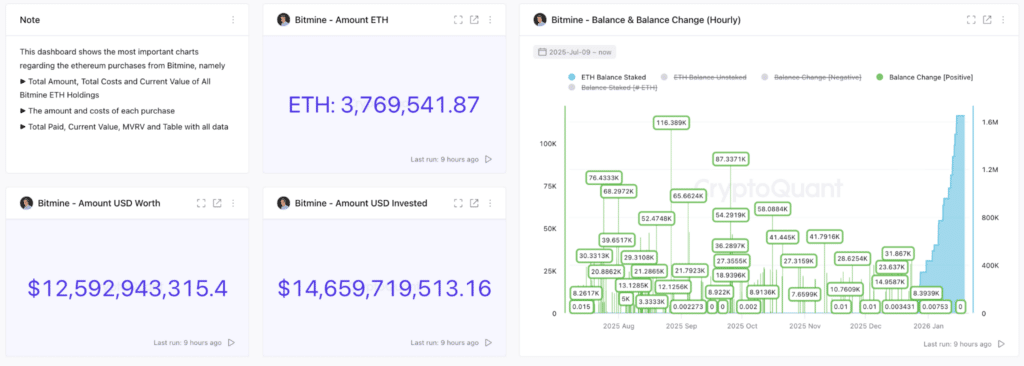Viewport: 1024px width, 366px height.
Task: Click the 27.3159K data label
Action: pos(799,261)
